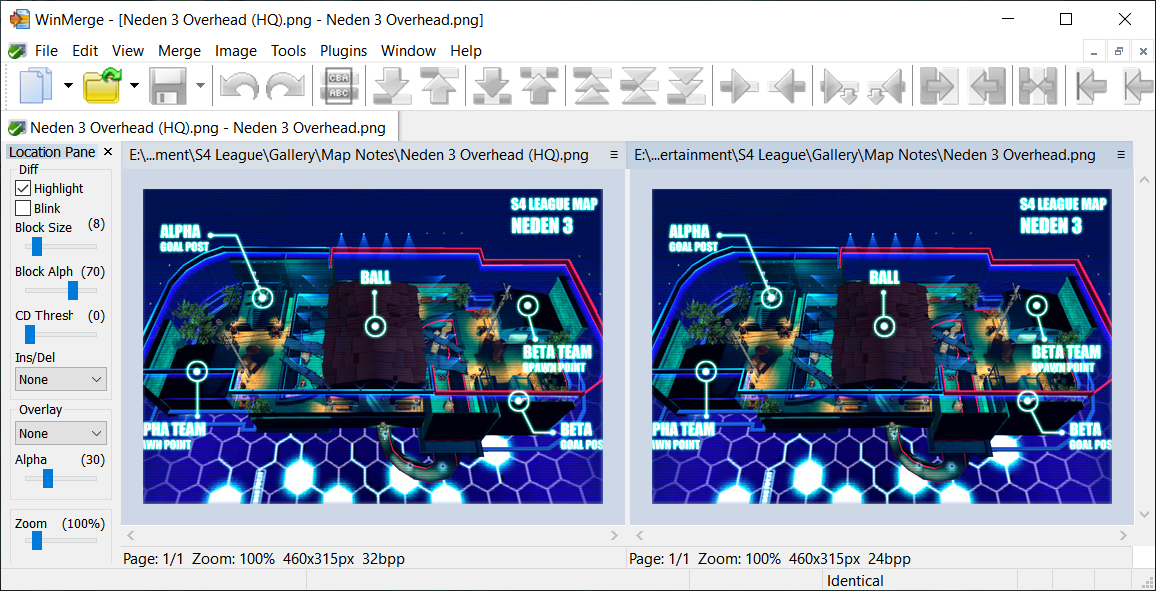Click the Next Conflict down-arrow icon

click(x=492, y=86)
